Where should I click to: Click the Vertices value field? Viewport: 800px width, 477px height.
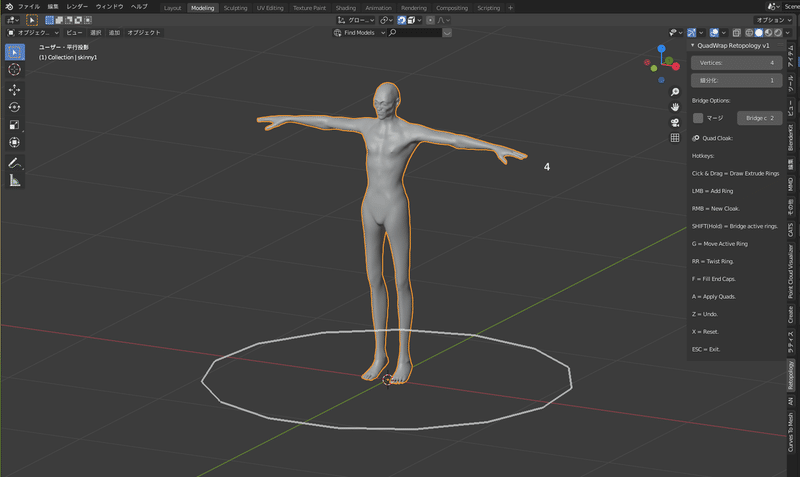tap(736, 63)
